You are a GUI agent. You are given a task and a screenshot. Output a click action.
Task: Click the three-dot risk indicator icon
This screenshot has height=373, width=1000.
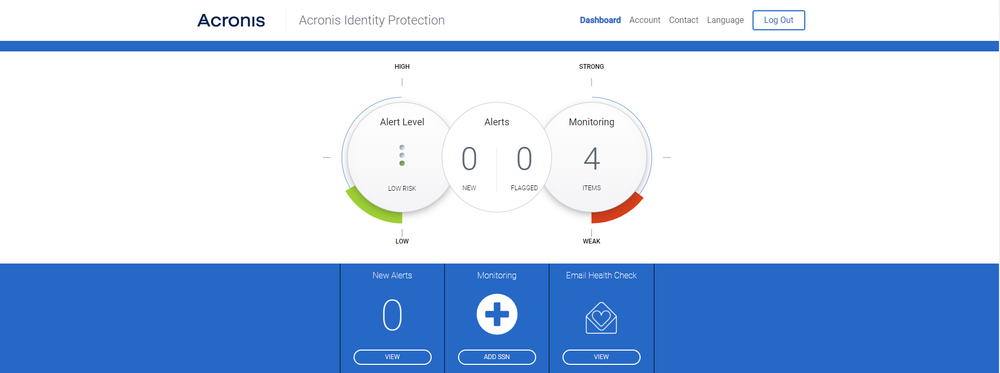click(x=402, y=155)
